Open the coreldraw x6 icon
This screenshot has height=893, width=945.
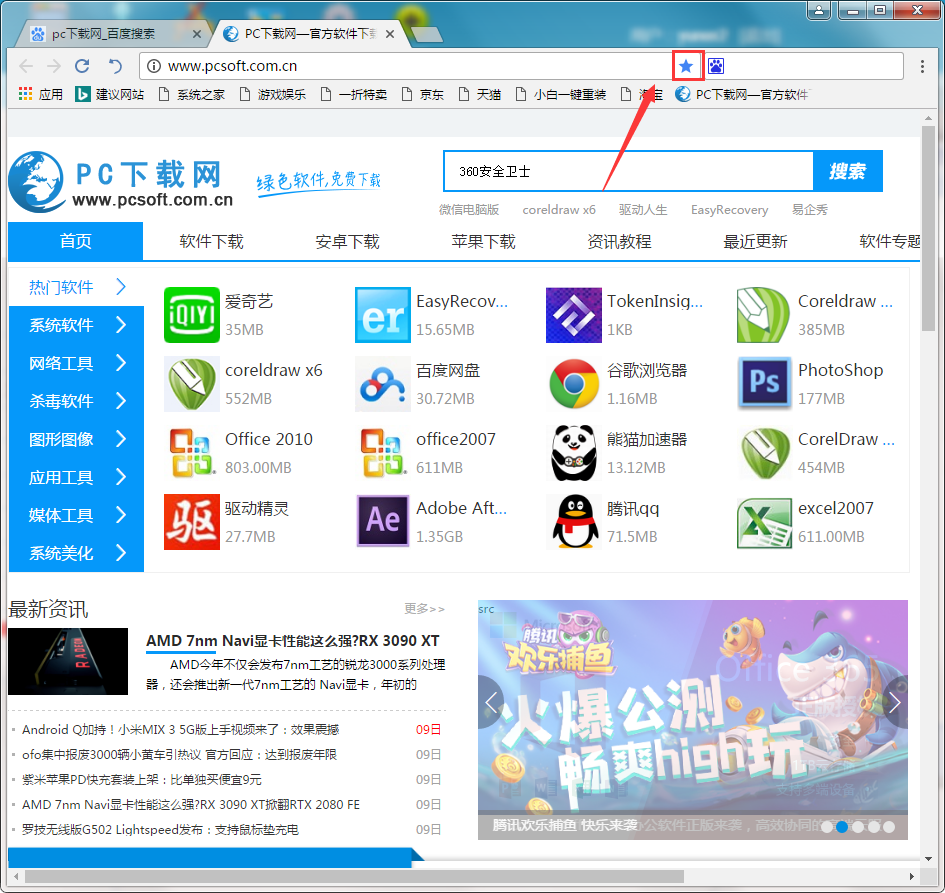(x=192, y=384)
